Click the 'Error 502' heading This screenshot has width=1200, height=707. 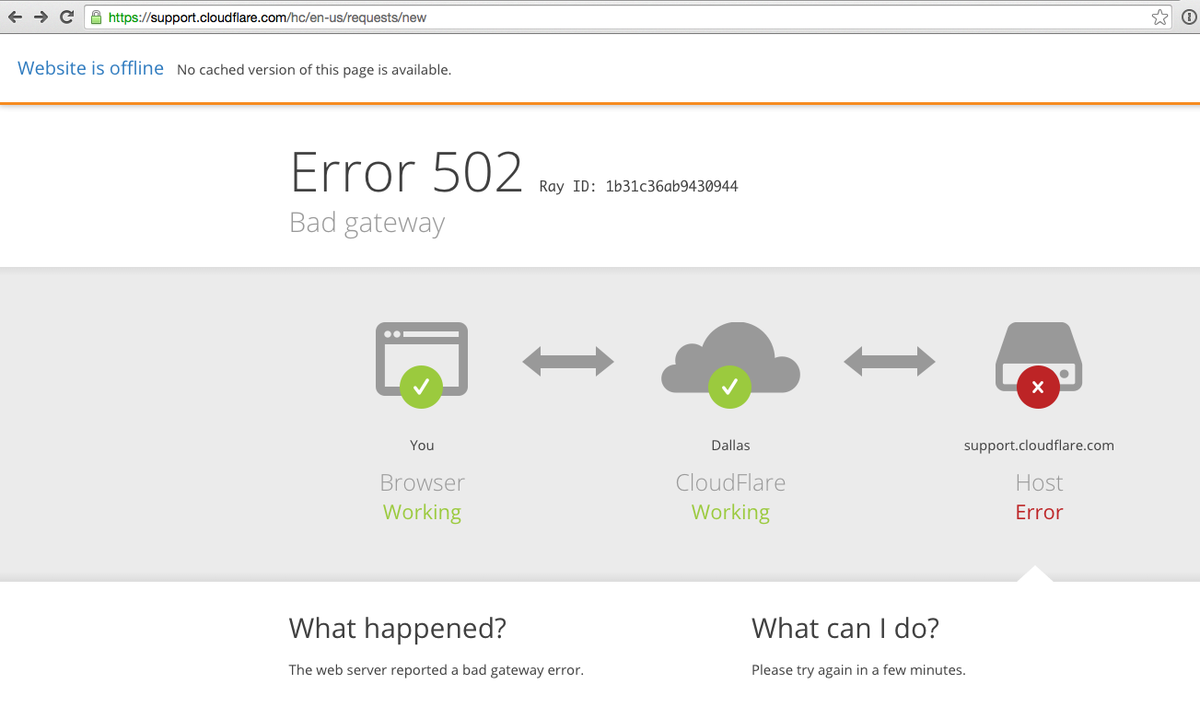click(407, 172)
